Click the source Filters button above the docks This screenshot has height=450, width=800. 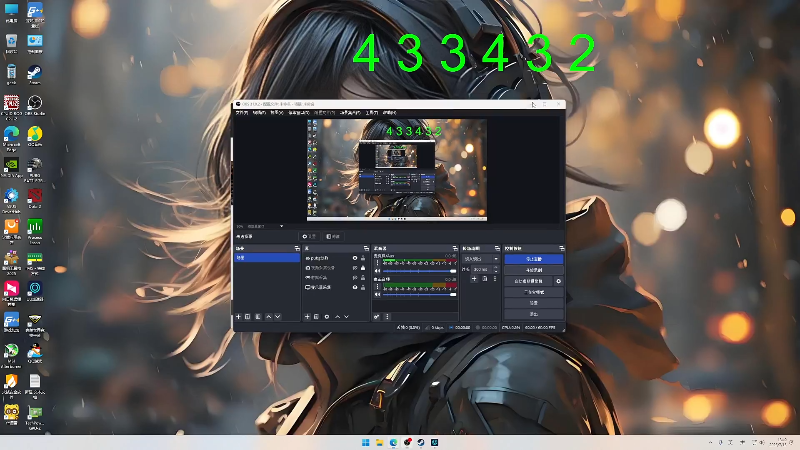tap(333, 236)
